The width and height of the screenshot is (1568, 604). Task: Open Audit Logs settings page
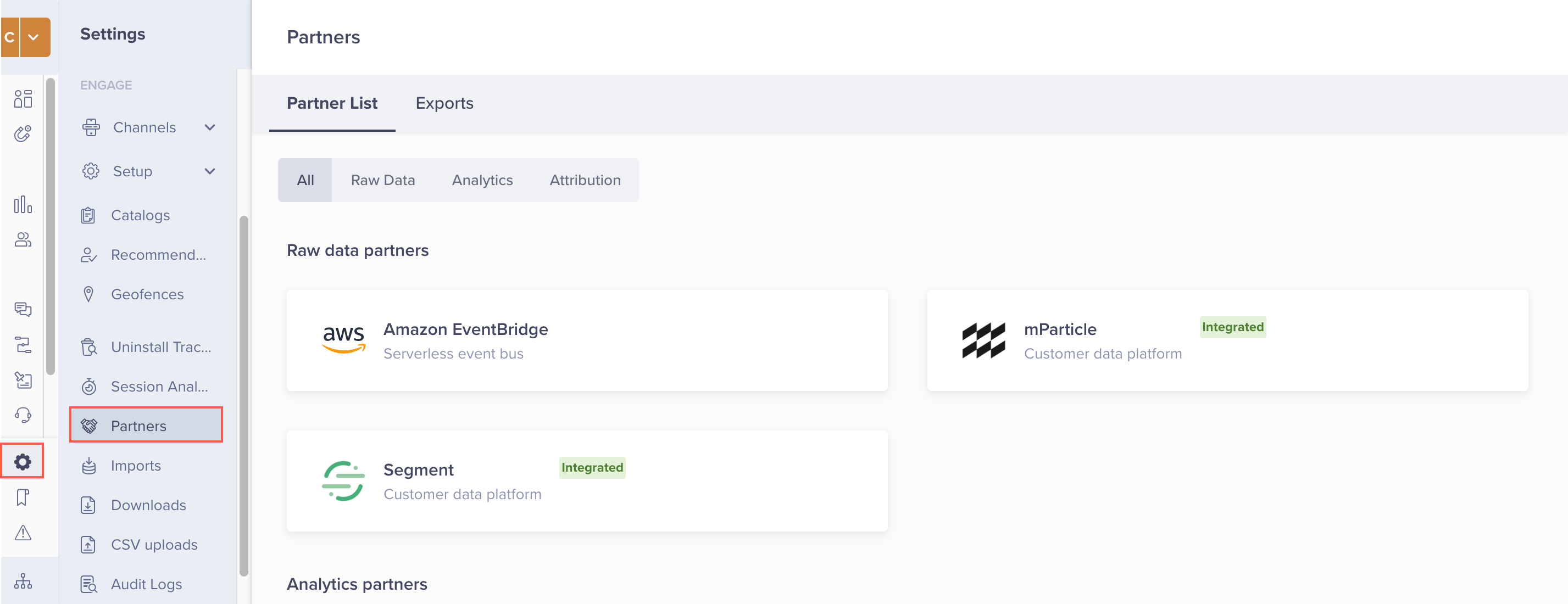146,584
